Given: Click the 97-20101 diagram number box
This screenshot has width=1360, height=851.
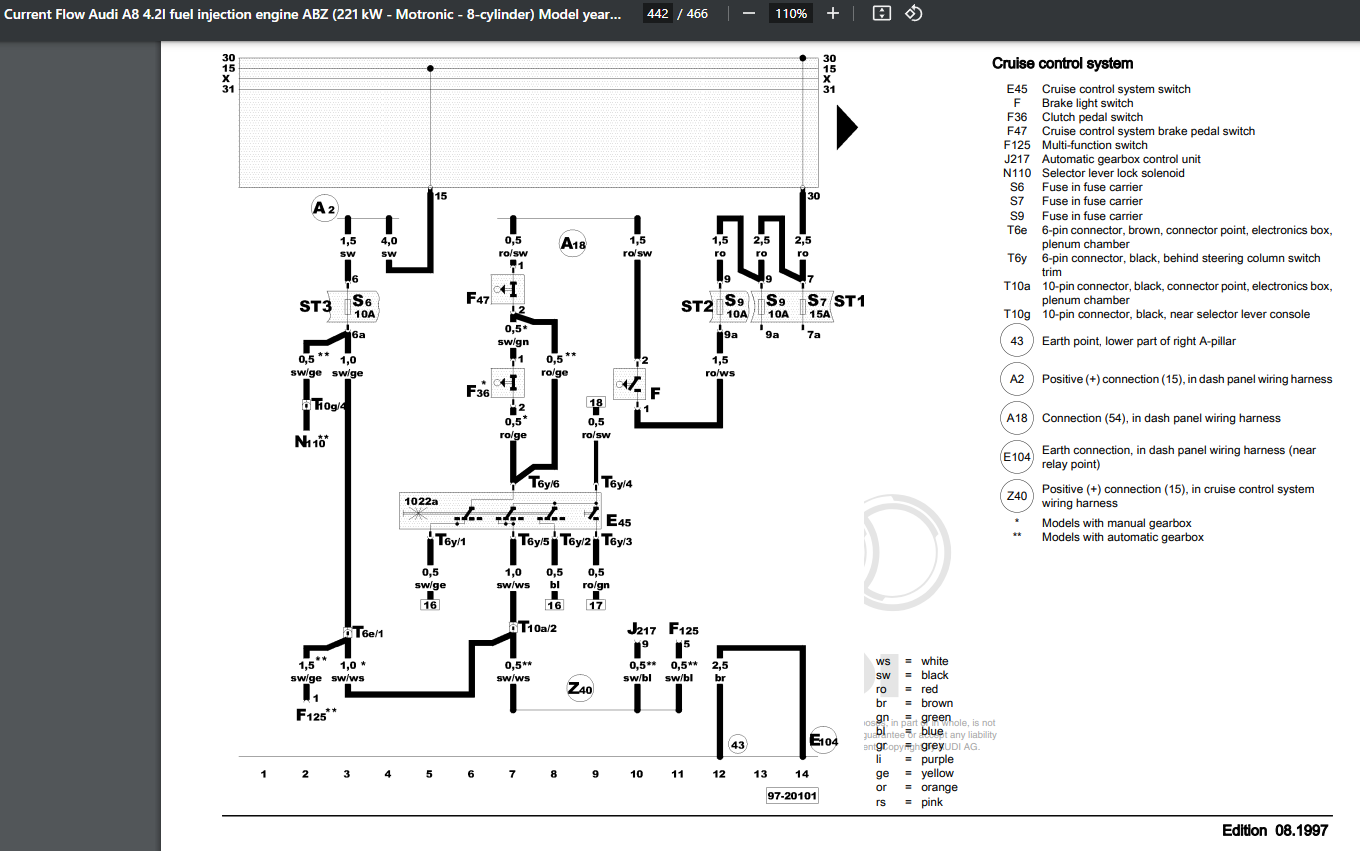Looking at the screenshot, I should tap(792, 795).
